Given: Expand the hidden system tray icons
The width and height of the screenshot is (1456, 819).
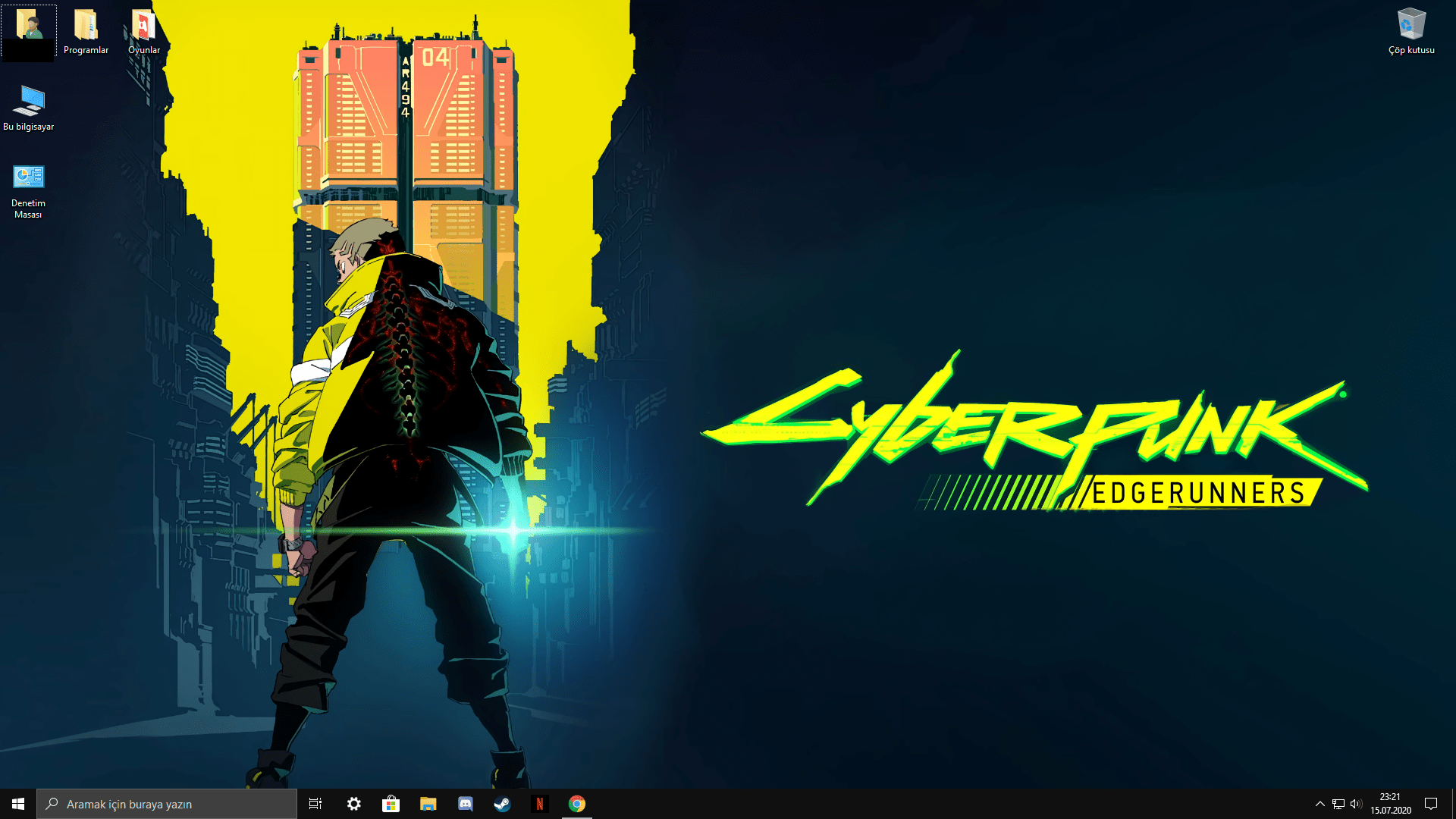Looking at the screenshot, I should click(x=1319, y=804).
